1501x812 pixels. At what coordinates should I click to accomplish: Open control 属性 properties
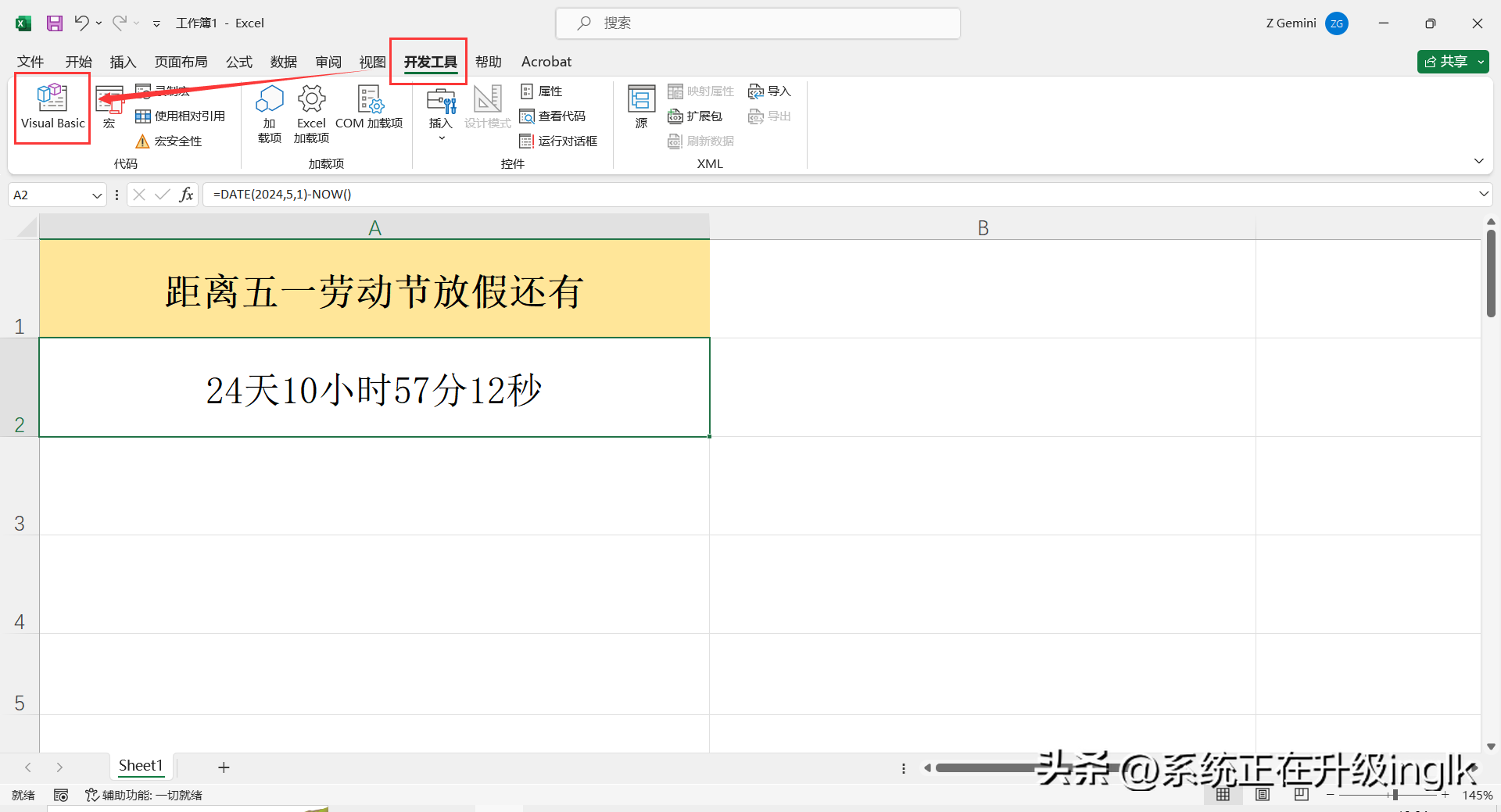542,91
